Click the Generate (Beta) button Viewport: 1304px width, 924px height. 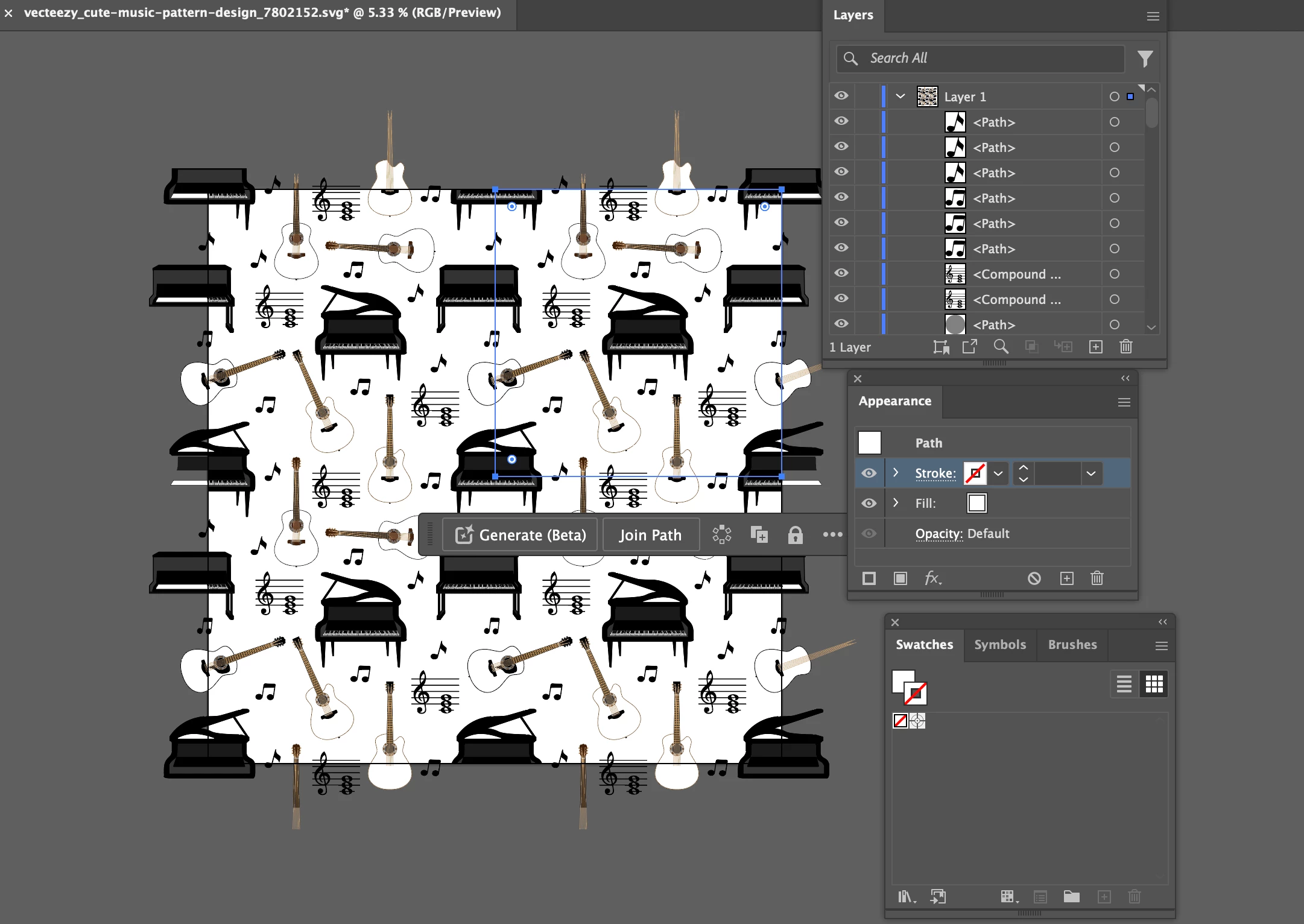point(520,535)
